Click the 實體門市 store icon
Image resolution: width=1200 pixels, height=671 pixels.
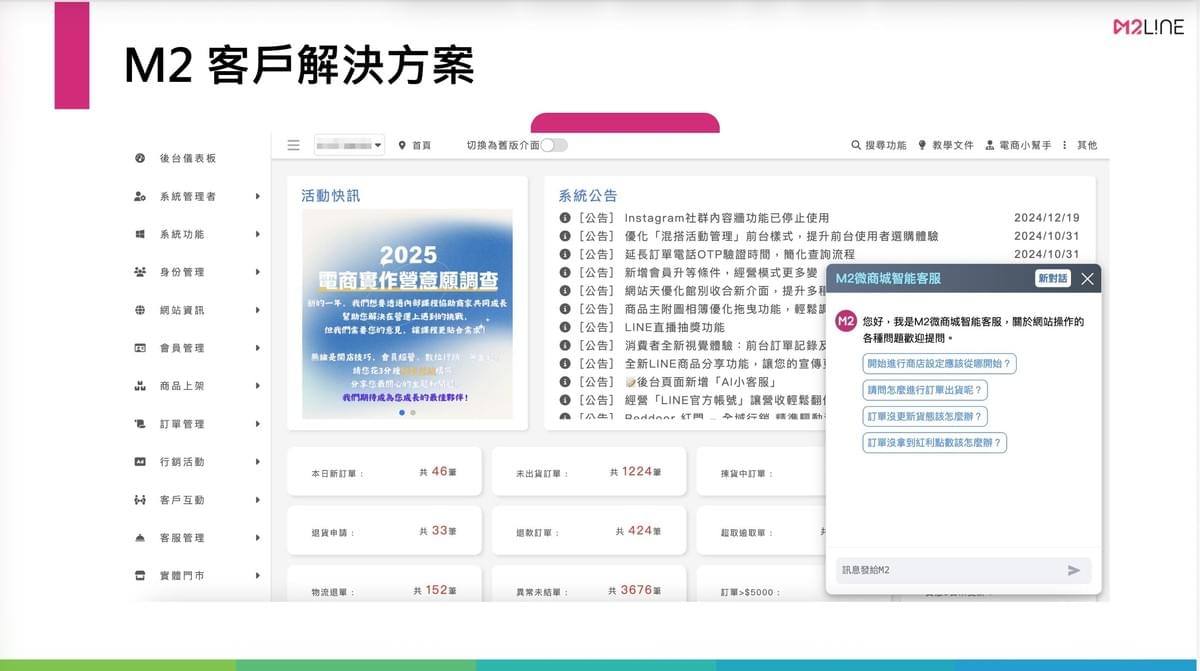(140, 576)
